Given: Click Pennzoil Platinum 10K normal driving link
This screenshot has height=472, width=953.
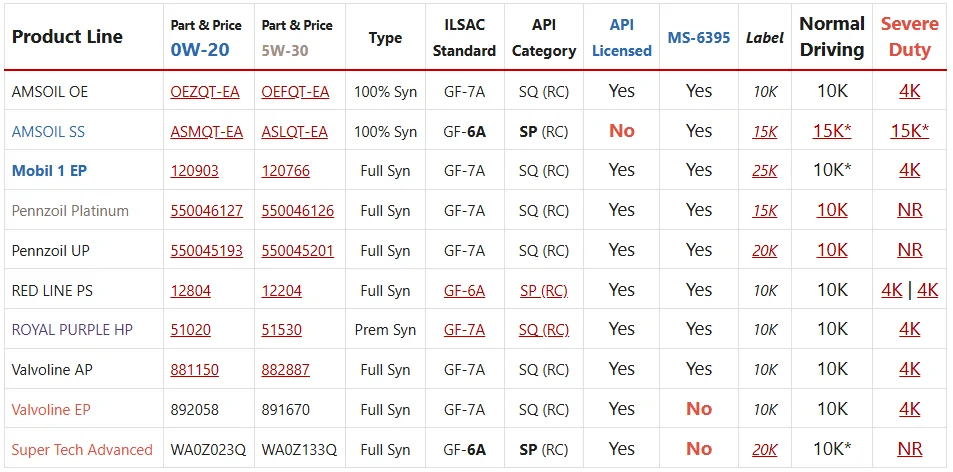Looking at the screenshot, I should coord(832,210).
